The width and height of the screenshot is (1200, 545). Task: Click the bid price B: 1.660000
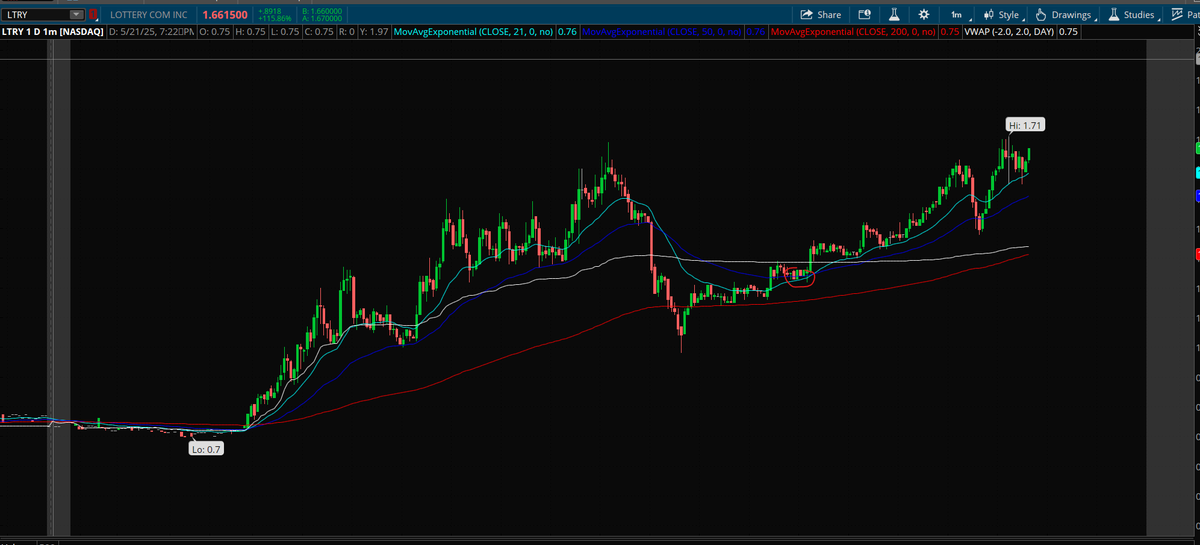322,11
